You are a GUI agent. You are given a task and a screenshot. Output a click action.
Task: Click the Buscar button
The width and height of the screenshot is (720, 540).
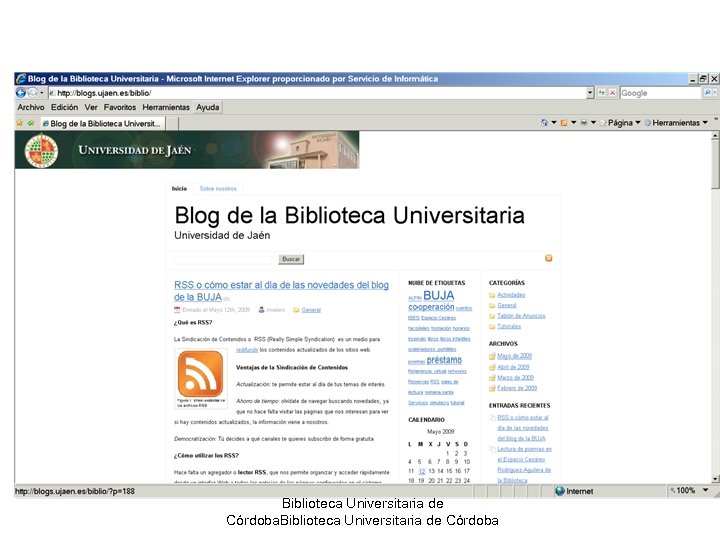291,259
